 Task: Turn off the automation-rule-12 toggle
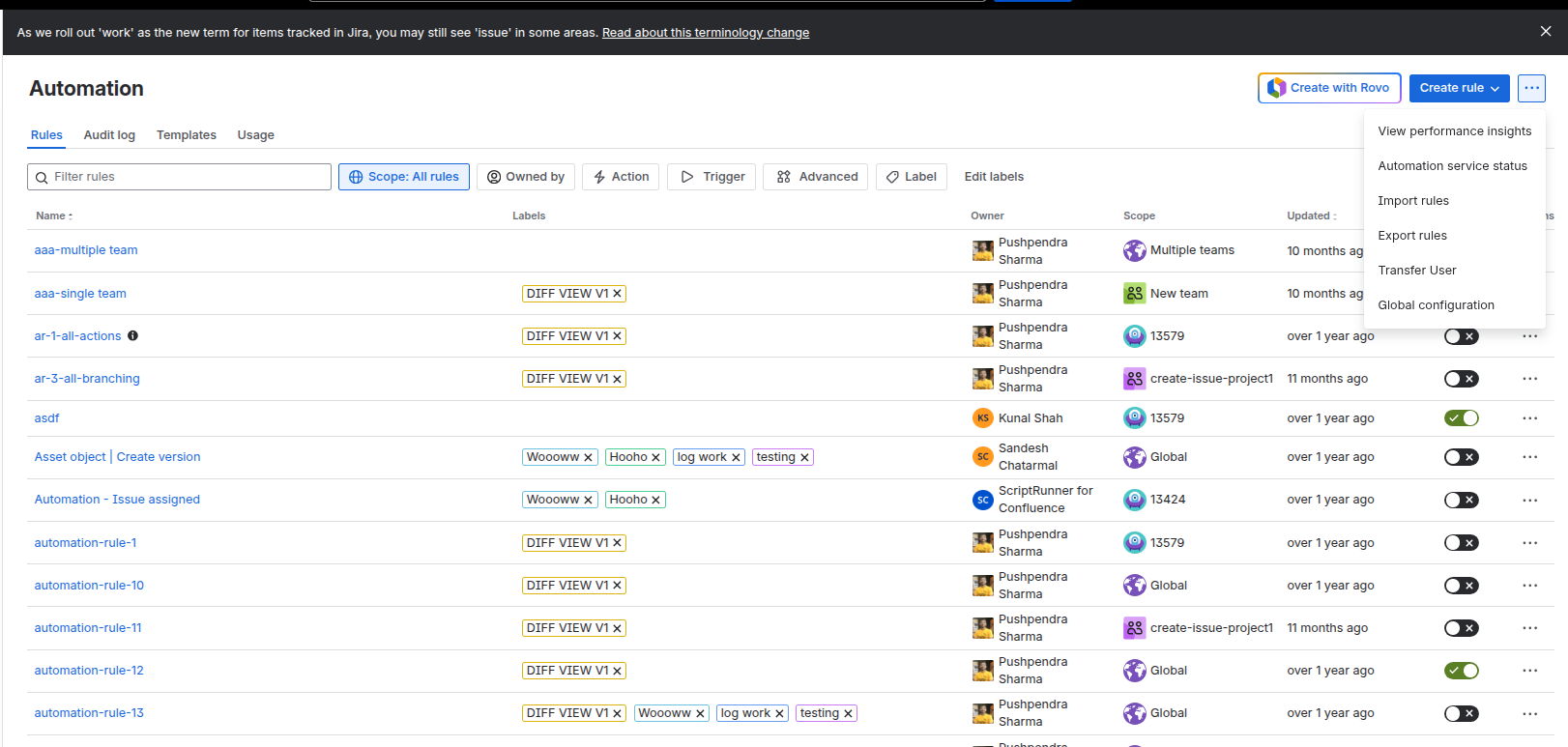(1461, 671)
